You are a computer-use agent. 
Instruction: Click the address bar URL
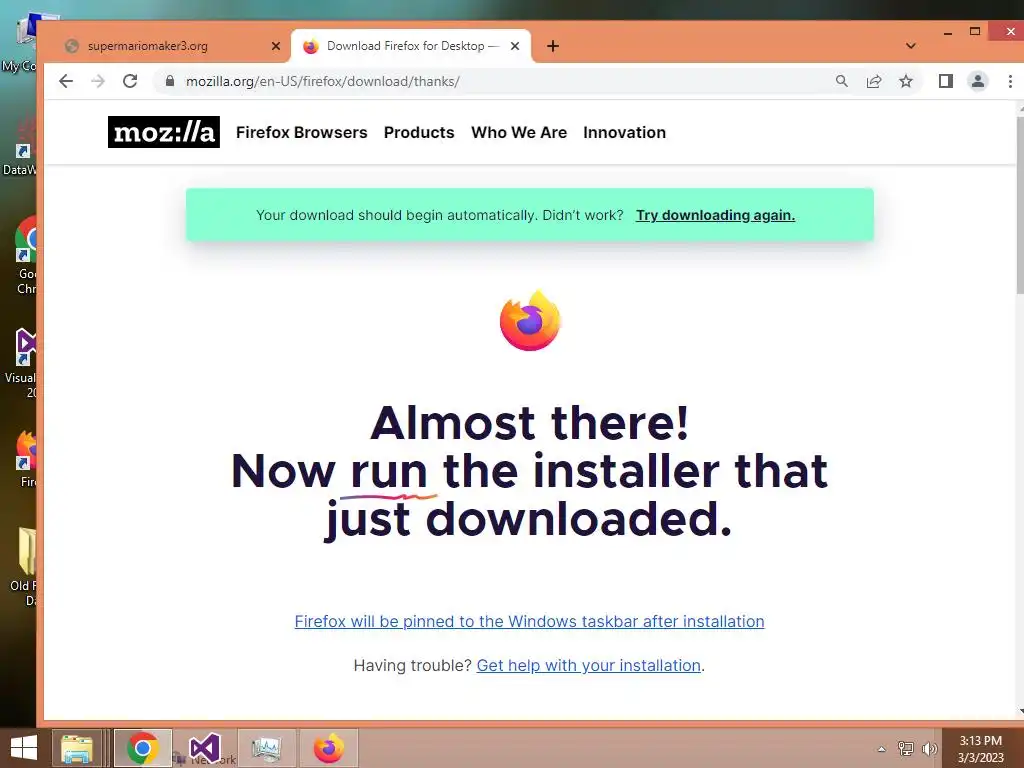point(323,82)
